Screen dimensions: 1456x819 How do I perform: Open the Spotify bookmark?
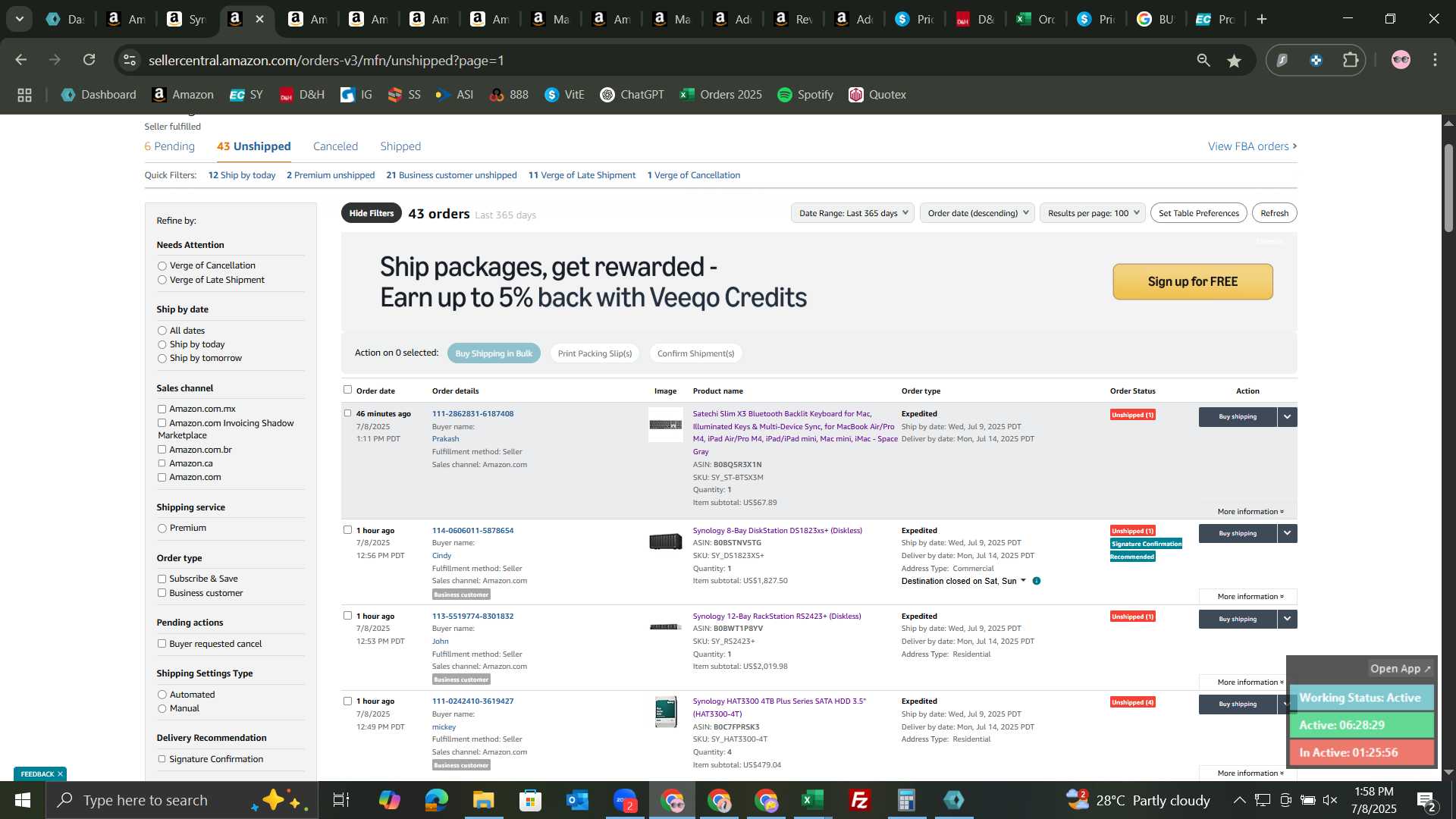805,95
